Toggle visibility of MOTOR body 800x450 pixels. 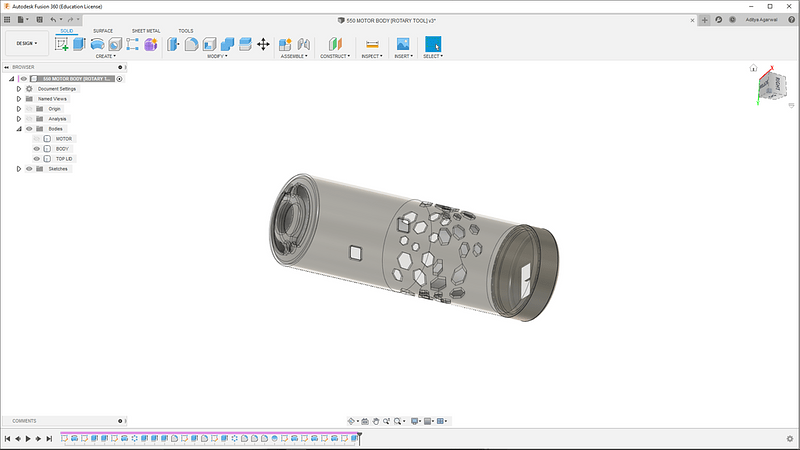click(x=36, y=139)
